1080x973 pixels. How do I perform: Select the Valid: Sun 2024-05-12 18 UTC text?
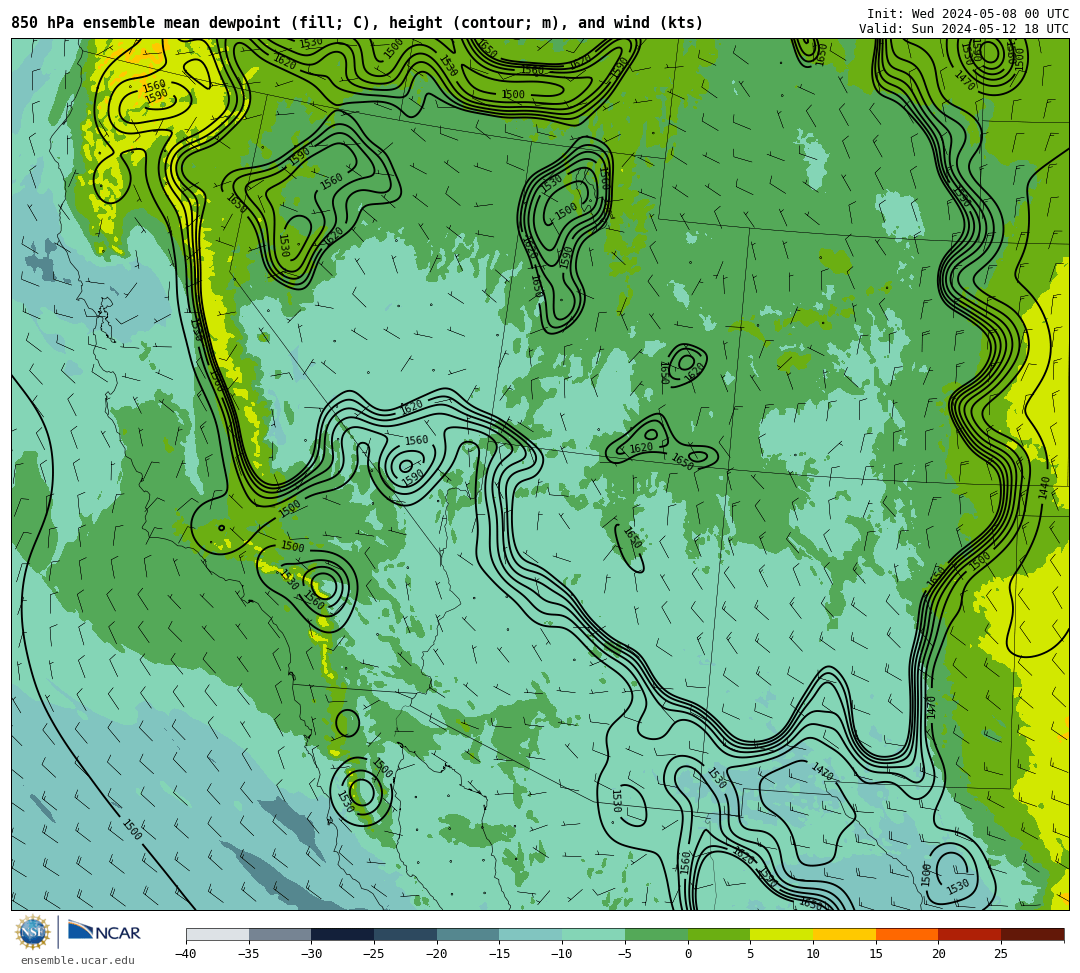(x=964, y=29)
